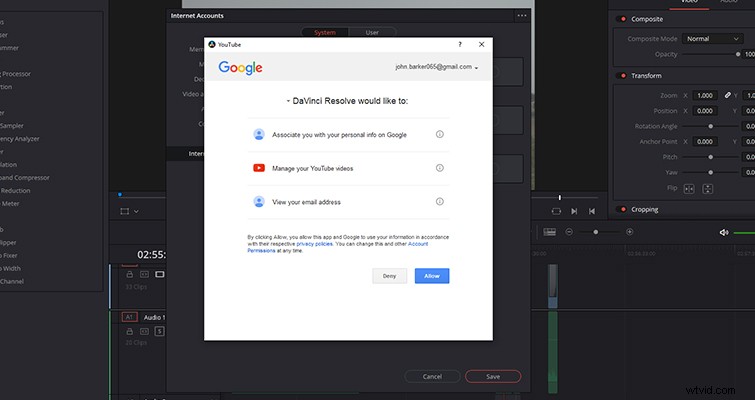Viewport: 755px width, 400px height.
Task: Click the Position X value field
Action: pos(705,111)
